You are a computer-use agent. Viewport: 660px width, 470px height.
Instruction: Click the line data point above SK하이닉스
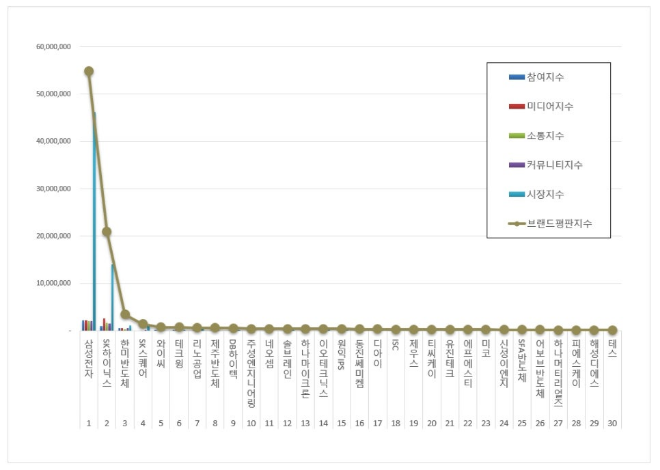[107, 232]
